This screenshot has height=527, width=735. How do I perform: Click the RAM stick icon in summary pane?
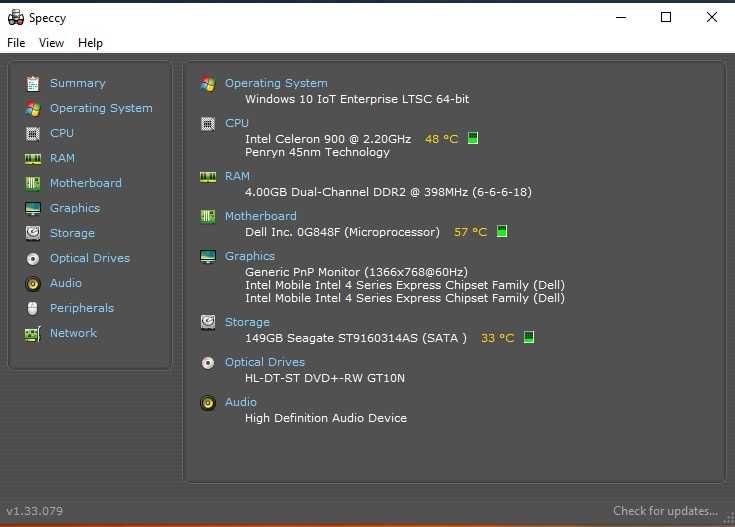(x=208, y=177)
